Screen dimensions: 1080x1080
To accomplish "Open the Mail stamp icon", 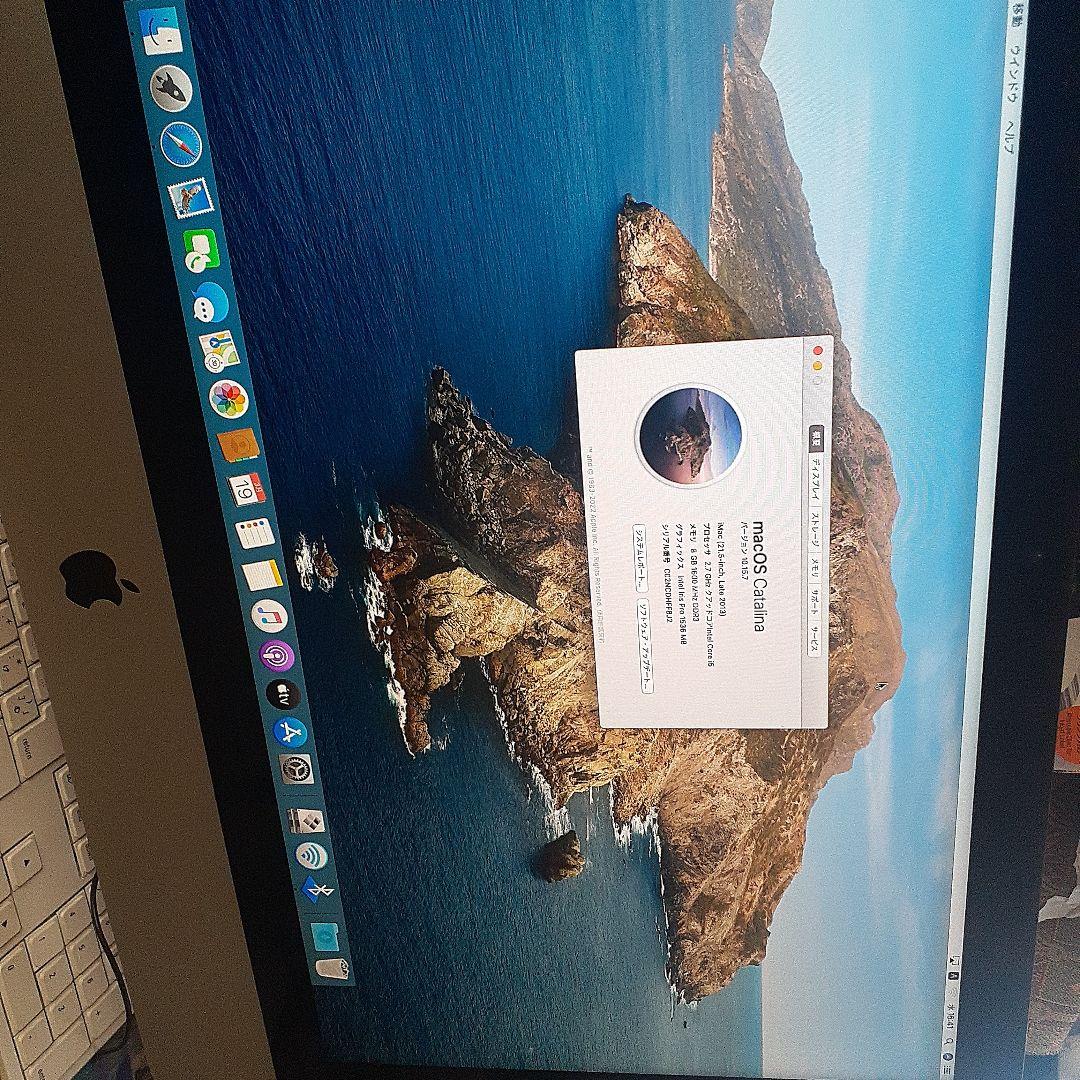I will [191, 198].
